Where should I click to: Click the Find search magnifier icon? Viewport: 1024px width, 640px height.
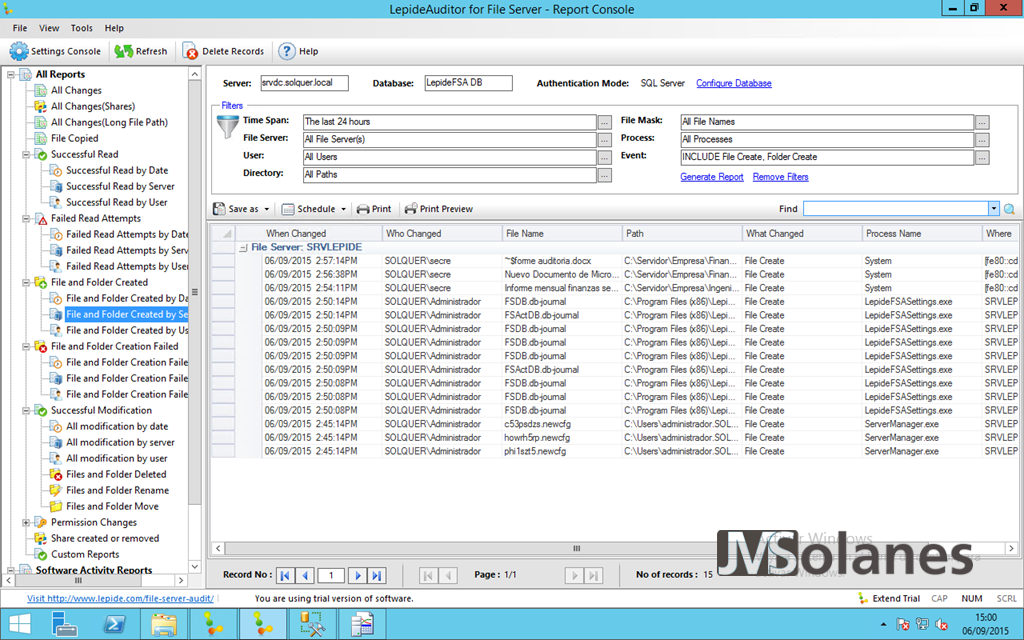click(1009, 209)
